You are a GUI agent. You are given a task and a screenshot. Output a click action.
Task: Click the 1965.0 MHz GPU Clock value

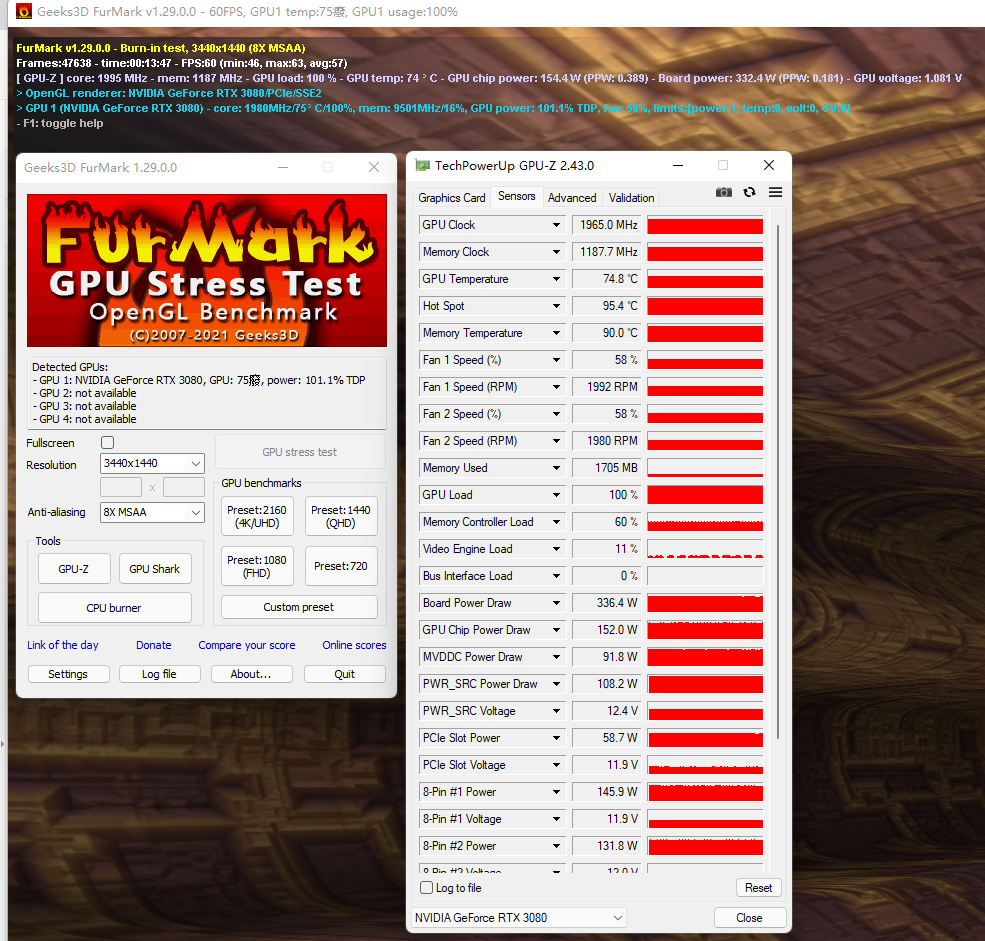pos(606,225)
